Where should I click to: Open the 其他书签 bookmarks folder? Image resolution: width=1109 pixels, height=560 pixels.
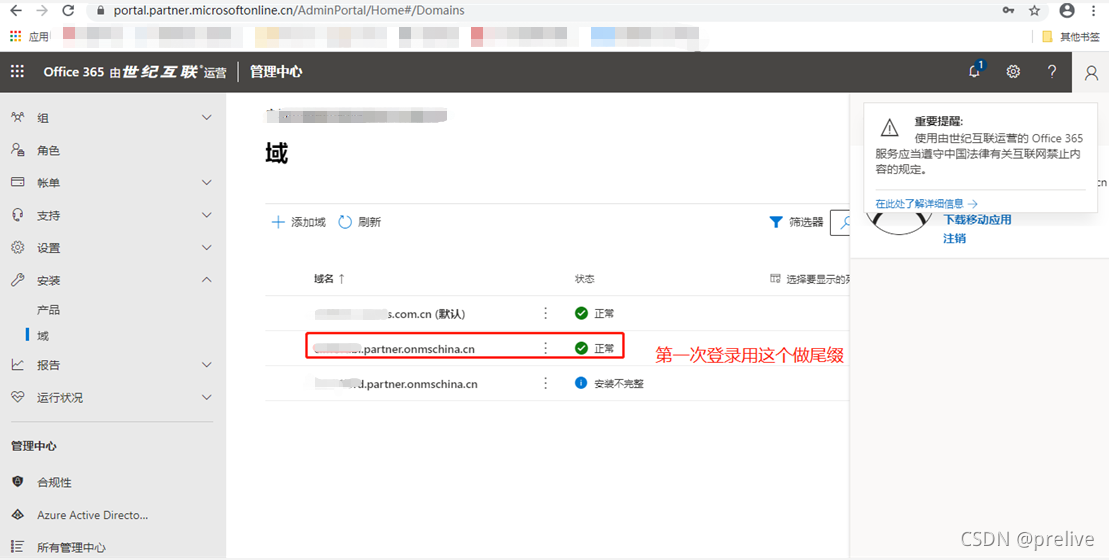point(1071,37)
